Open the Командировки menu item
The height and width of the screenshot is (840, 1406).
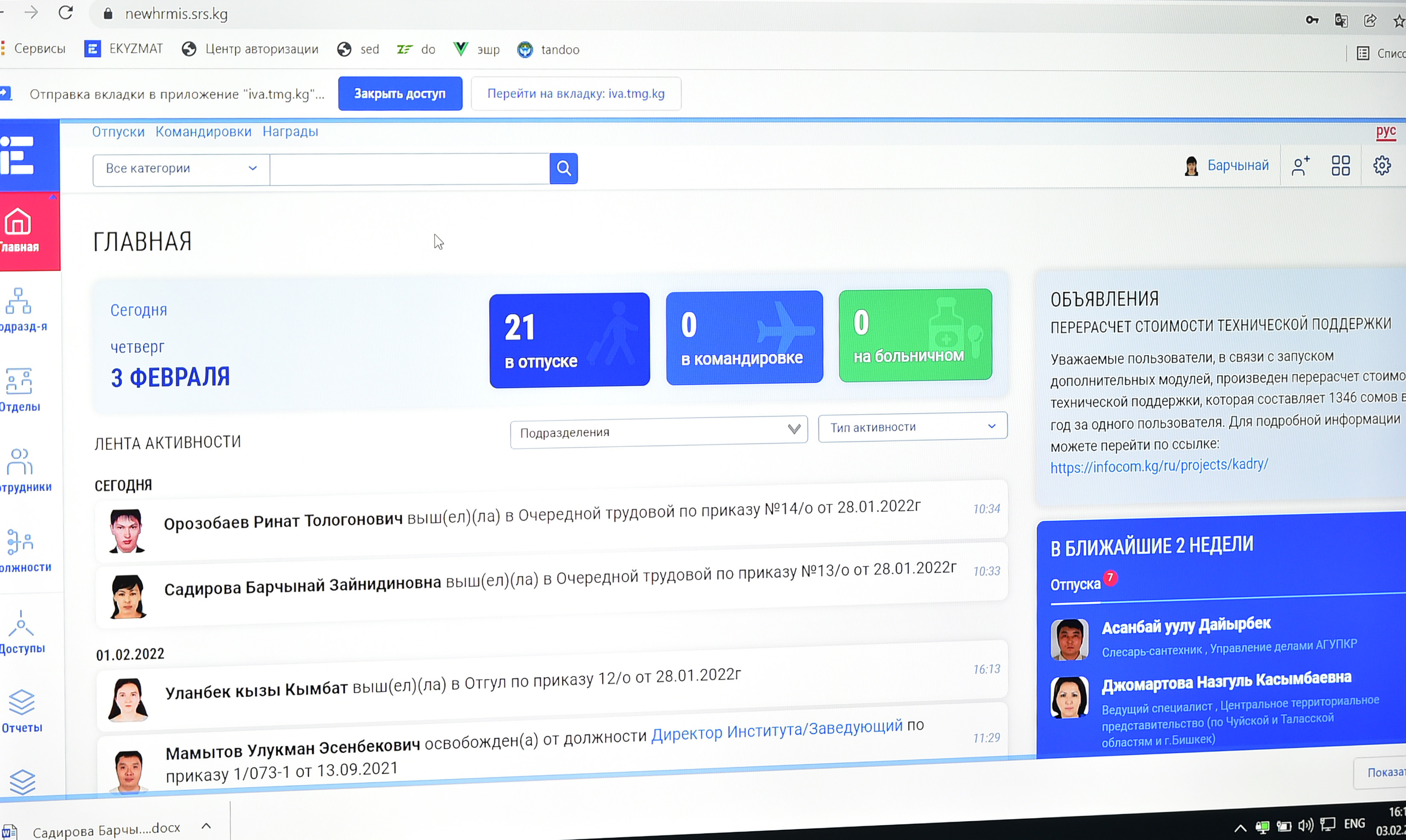(x=203, y=131)
